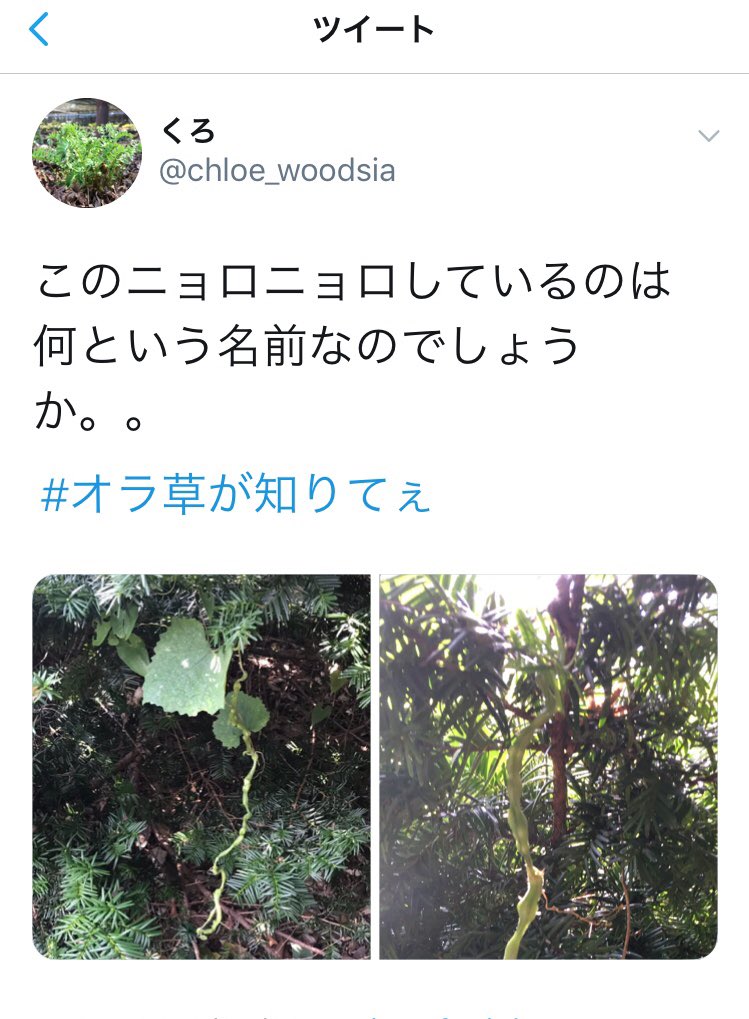Open くろ's round profile avatar
Screen dimensions: 749x1019
pyautogui.click(x=87, y=153)
